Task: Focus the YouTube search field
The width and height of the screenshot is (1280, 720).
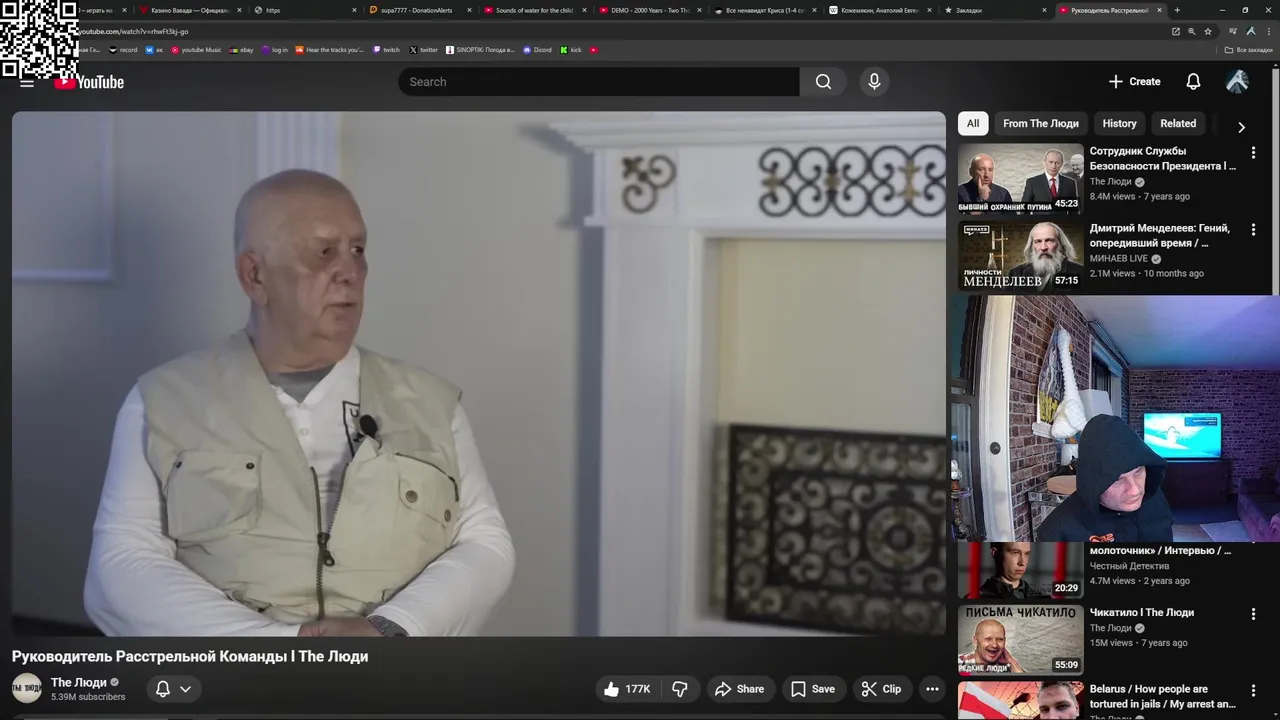Action: coord(599,82)
